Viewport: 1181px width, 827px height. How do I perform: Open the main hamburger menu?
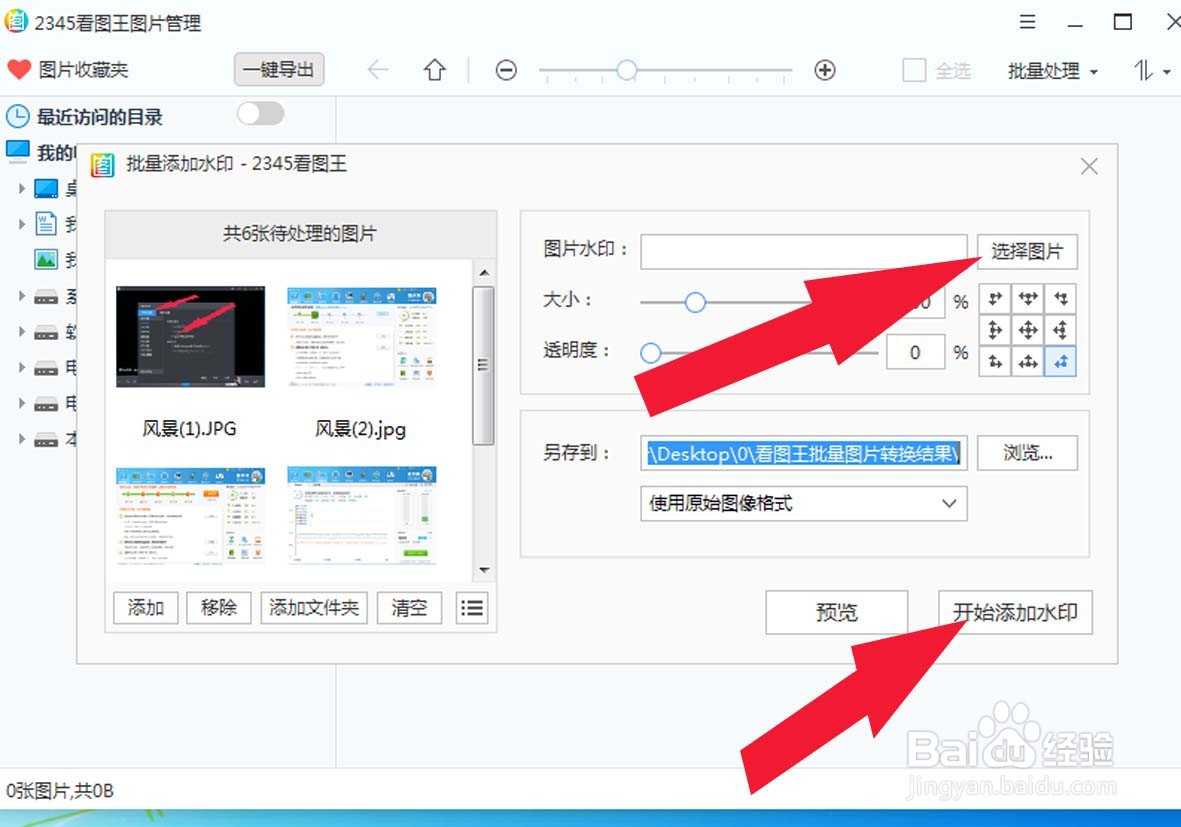coord(1027,22)
